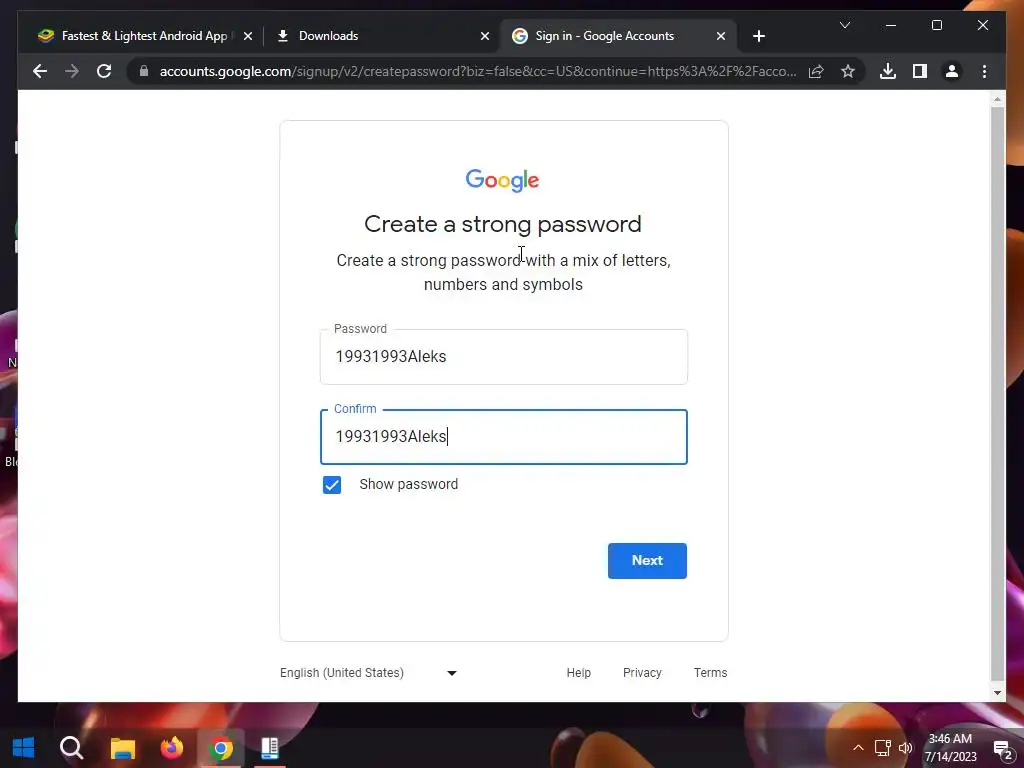Open Chrome downloads tray icon
The height and width of the screenshot is (768, 1024).
(888, 71)
